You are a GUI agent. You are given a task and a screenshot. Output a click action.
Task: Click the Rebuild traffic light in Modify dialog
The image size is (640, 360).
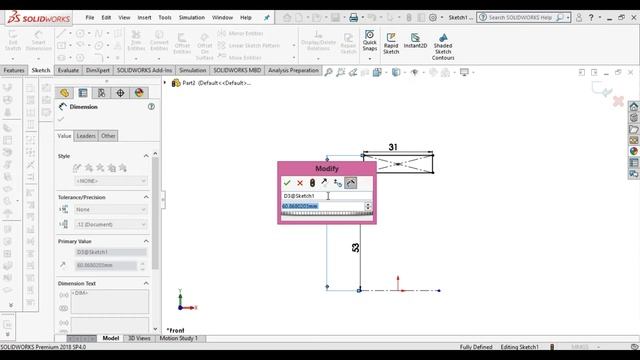coord(312,183)
